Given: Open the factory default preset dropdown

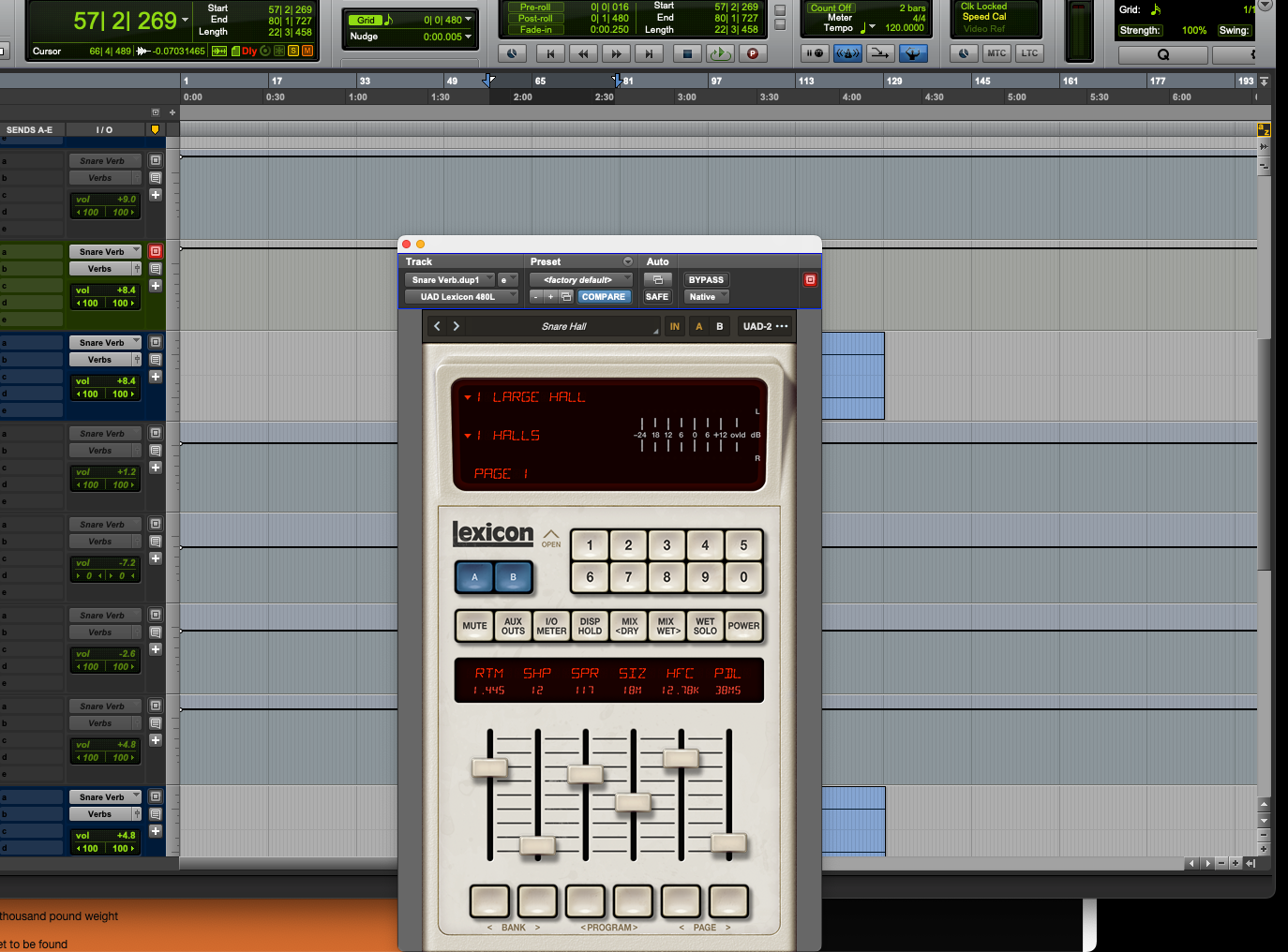Looking at the screenshot, I should pyautogui.click(x=581, y=280).
